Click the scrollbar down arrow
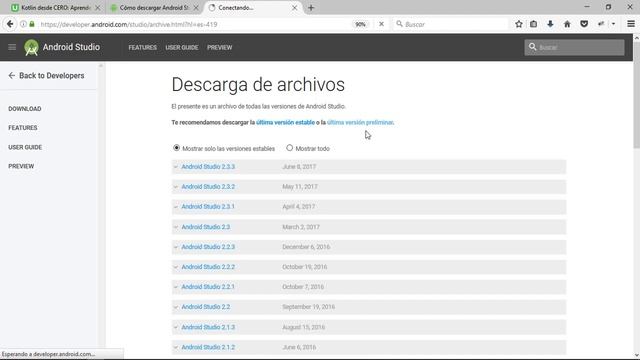The width and height of the screenshot is (640, 360). pyautogui.click(x=636, y=355)
